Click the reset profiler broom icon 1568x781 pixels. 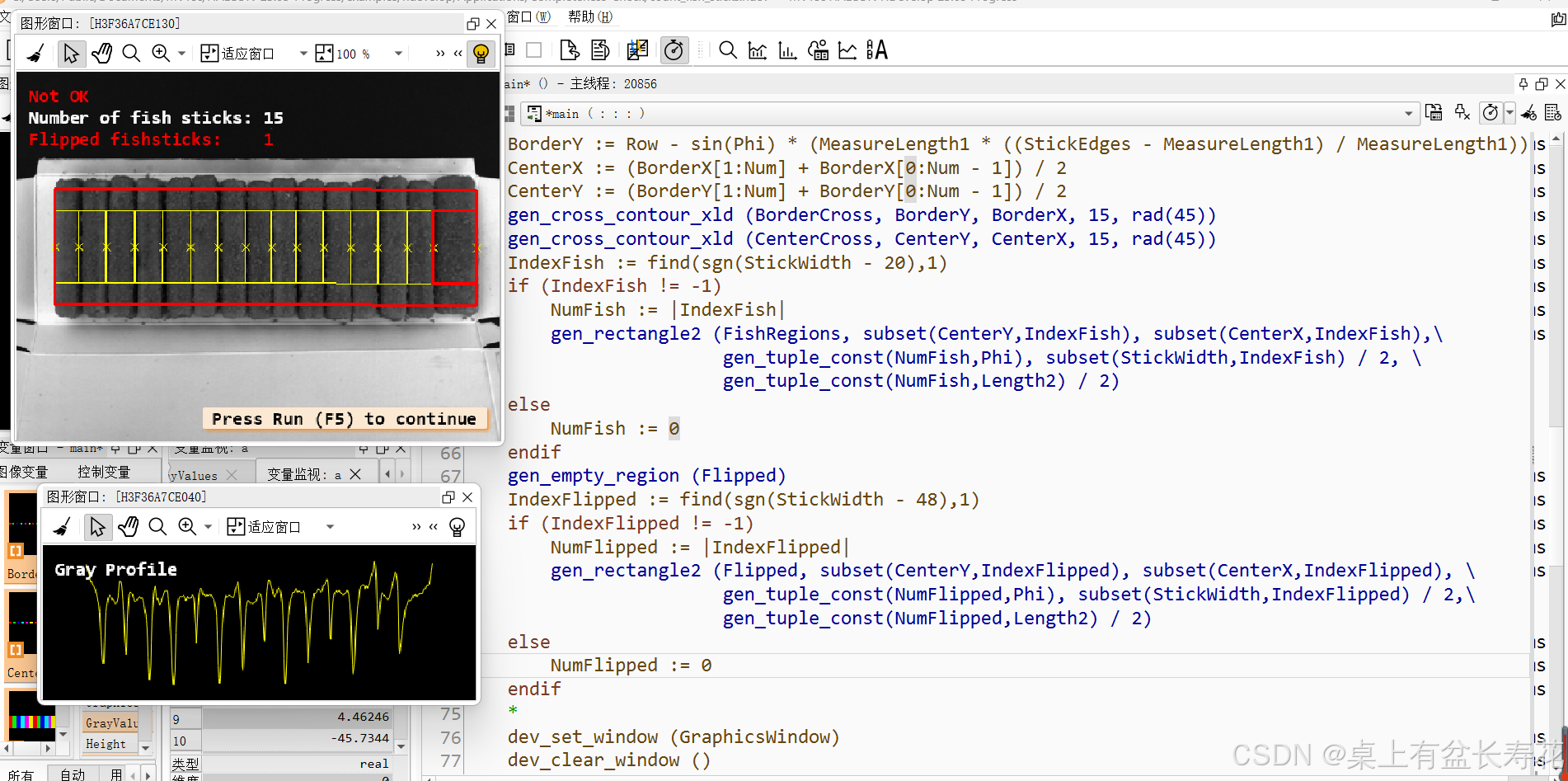click(x=1529, y=112)
